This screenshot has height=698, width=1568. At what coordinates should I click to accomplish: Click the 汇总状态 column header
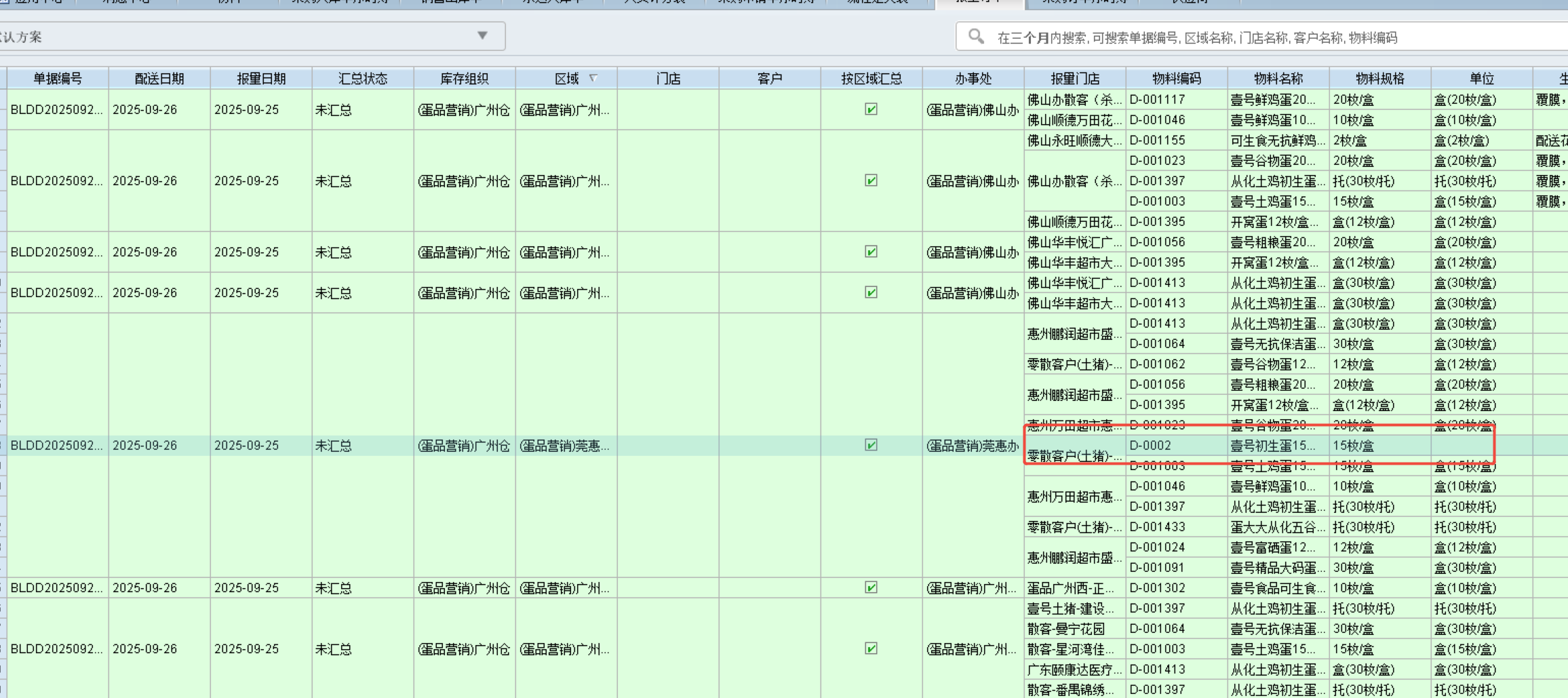[363, 79]
